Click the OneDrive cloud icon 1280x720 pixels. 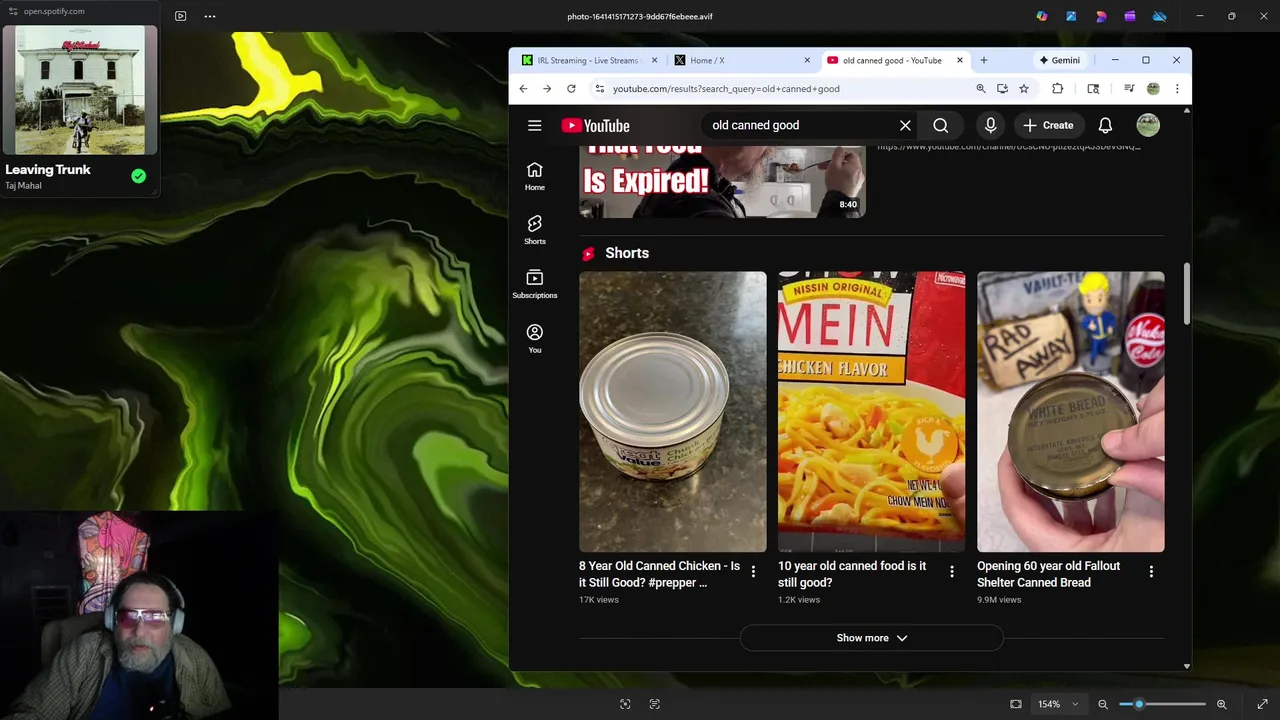coord(1159,16)
